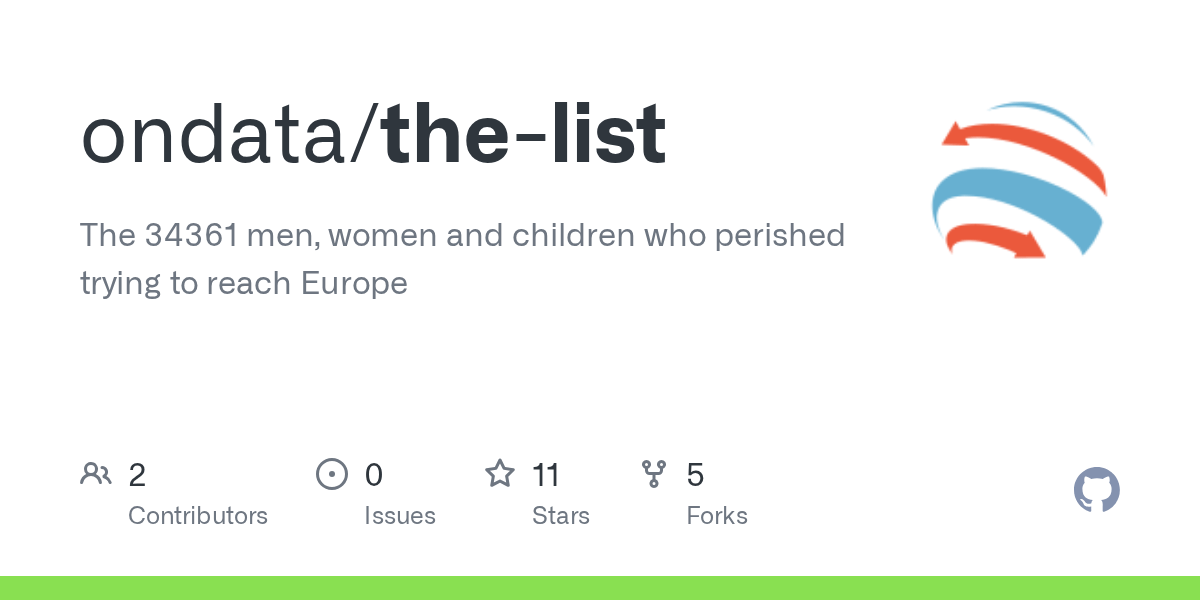The width and height of the screenshot is (1200, 600).
Task: Click the contributors count 2
Action: tap(138, 475)
